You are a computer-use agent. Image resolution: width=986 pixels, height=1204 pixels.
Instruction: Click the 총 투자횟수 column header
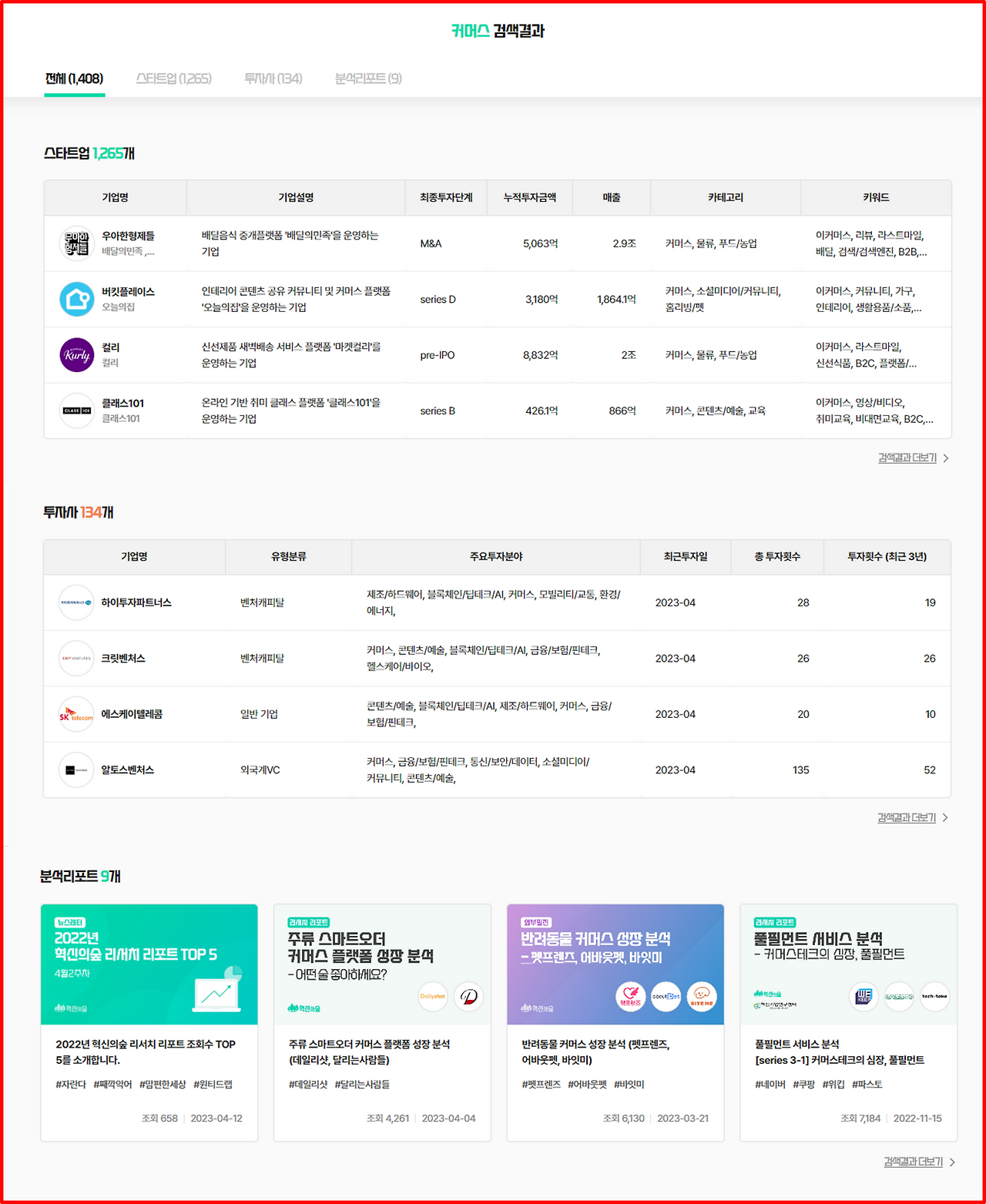[777, 556]
